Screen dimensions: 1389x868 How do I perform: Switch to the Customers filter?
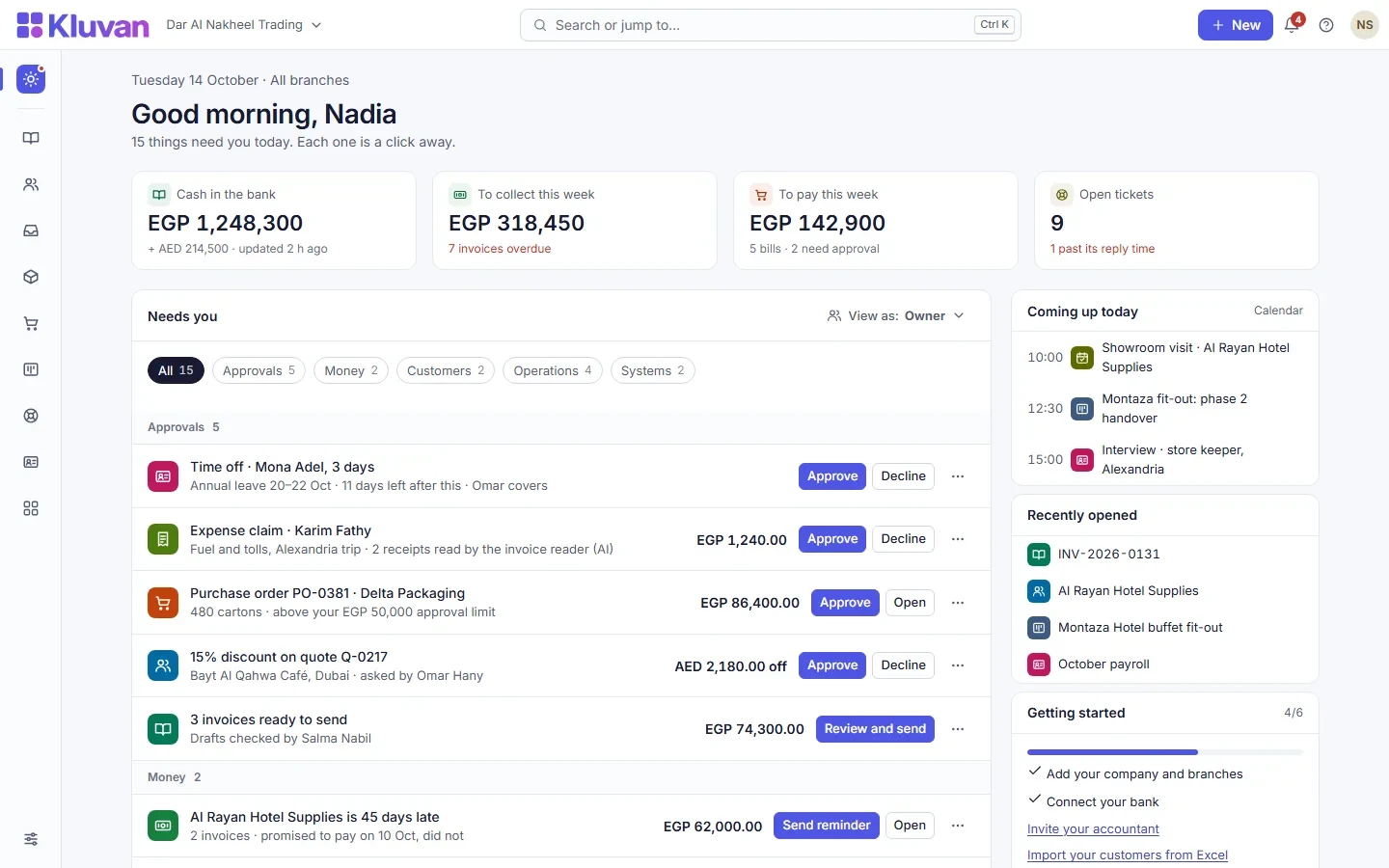tap(446, 370)
